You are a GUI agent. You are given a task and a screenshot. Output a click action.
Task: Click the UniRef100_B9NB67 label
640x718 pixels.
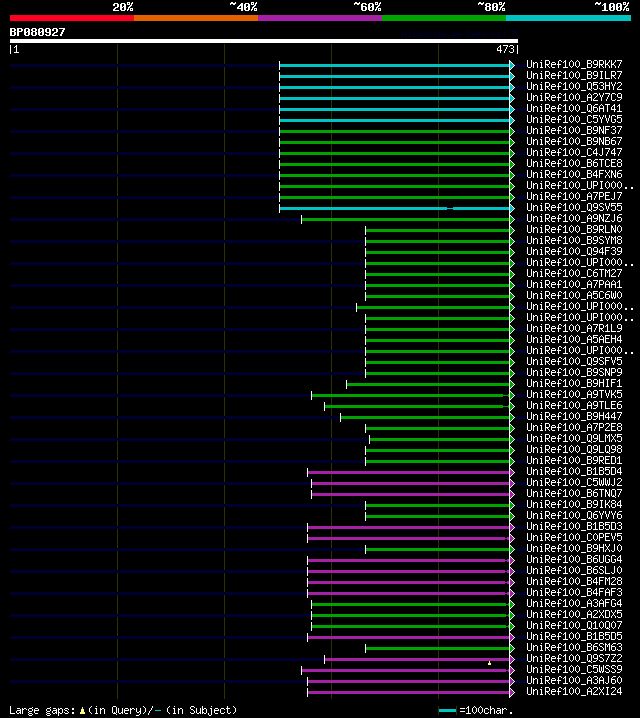coord(574,141)
